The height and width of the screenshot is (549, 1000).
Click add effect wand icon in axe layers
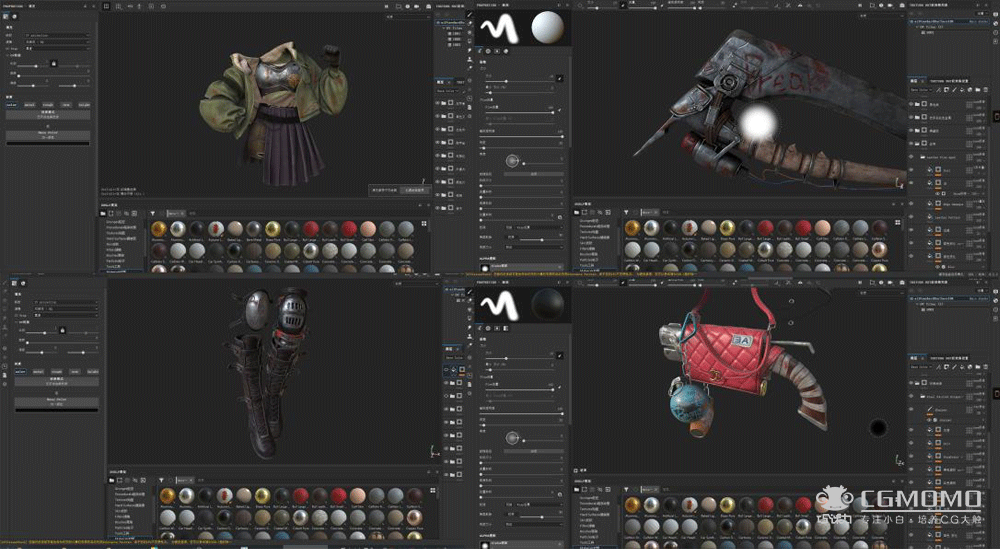(939, 90)
